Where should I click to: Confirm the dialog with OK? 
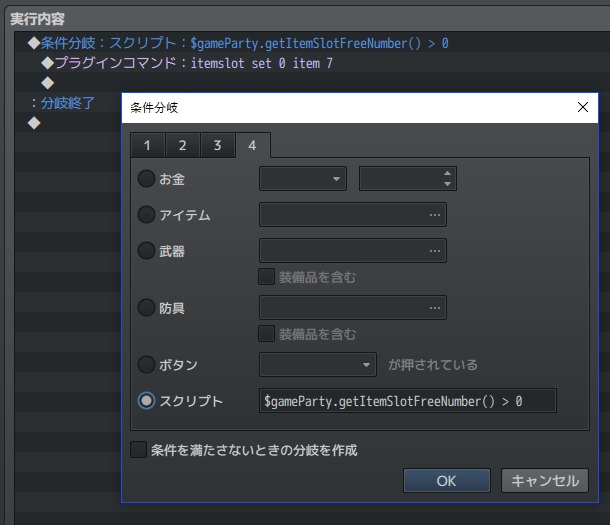coord(447,481)
